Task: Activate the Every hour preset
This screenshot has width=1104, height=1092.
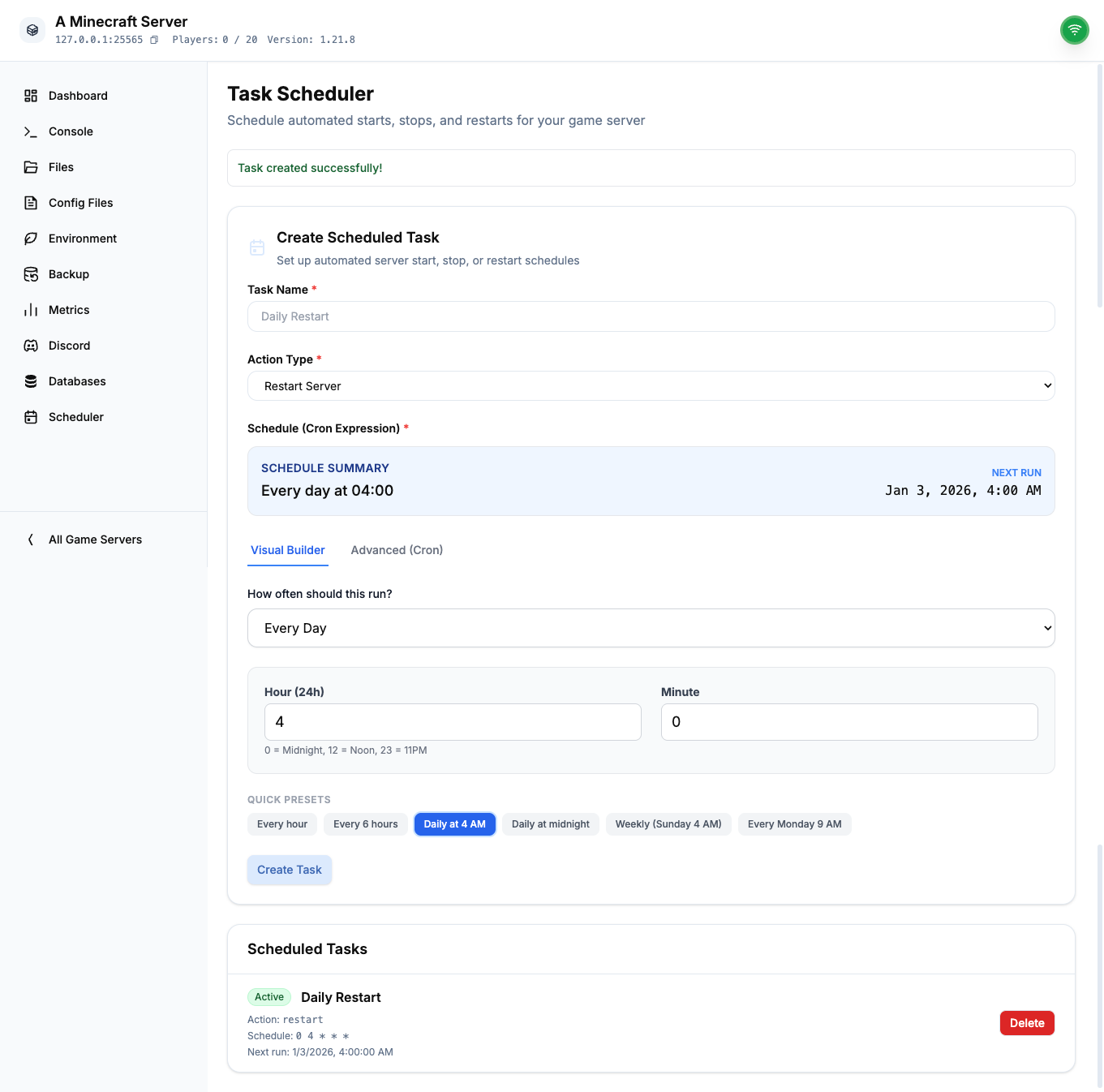Action: 281,824
